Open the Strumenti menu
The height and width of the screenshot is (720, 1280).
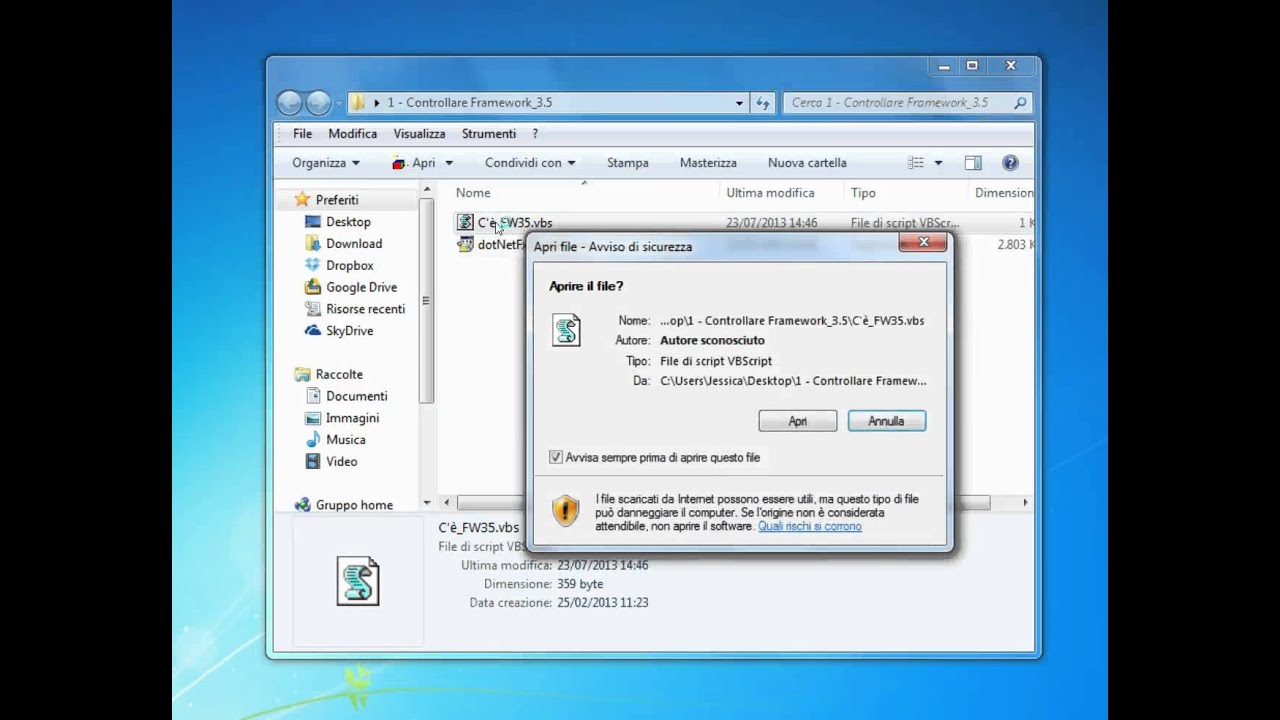click(489, 133)
